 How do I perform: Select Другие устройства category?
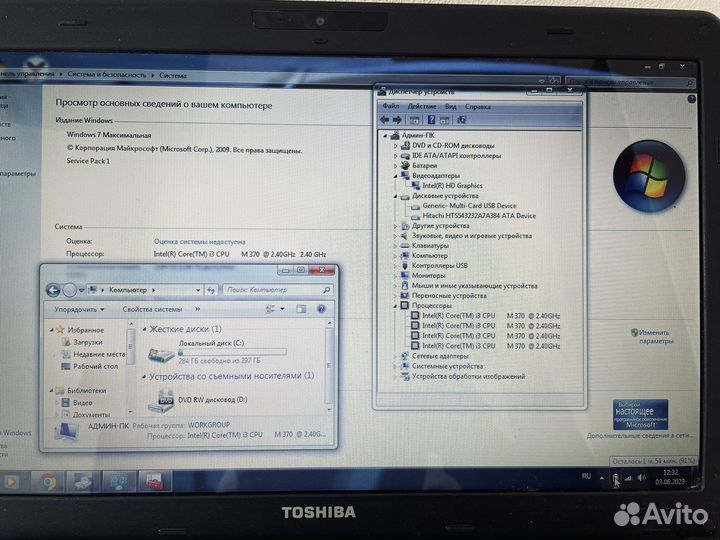(x=440, y=226)
